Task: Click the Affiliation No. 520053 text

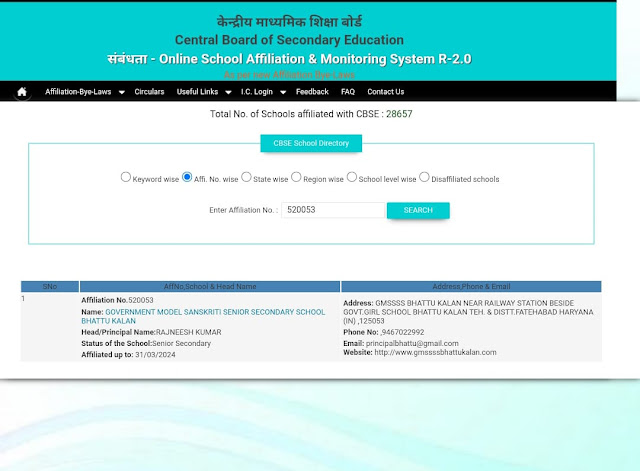Action: [x=117, y=300]
